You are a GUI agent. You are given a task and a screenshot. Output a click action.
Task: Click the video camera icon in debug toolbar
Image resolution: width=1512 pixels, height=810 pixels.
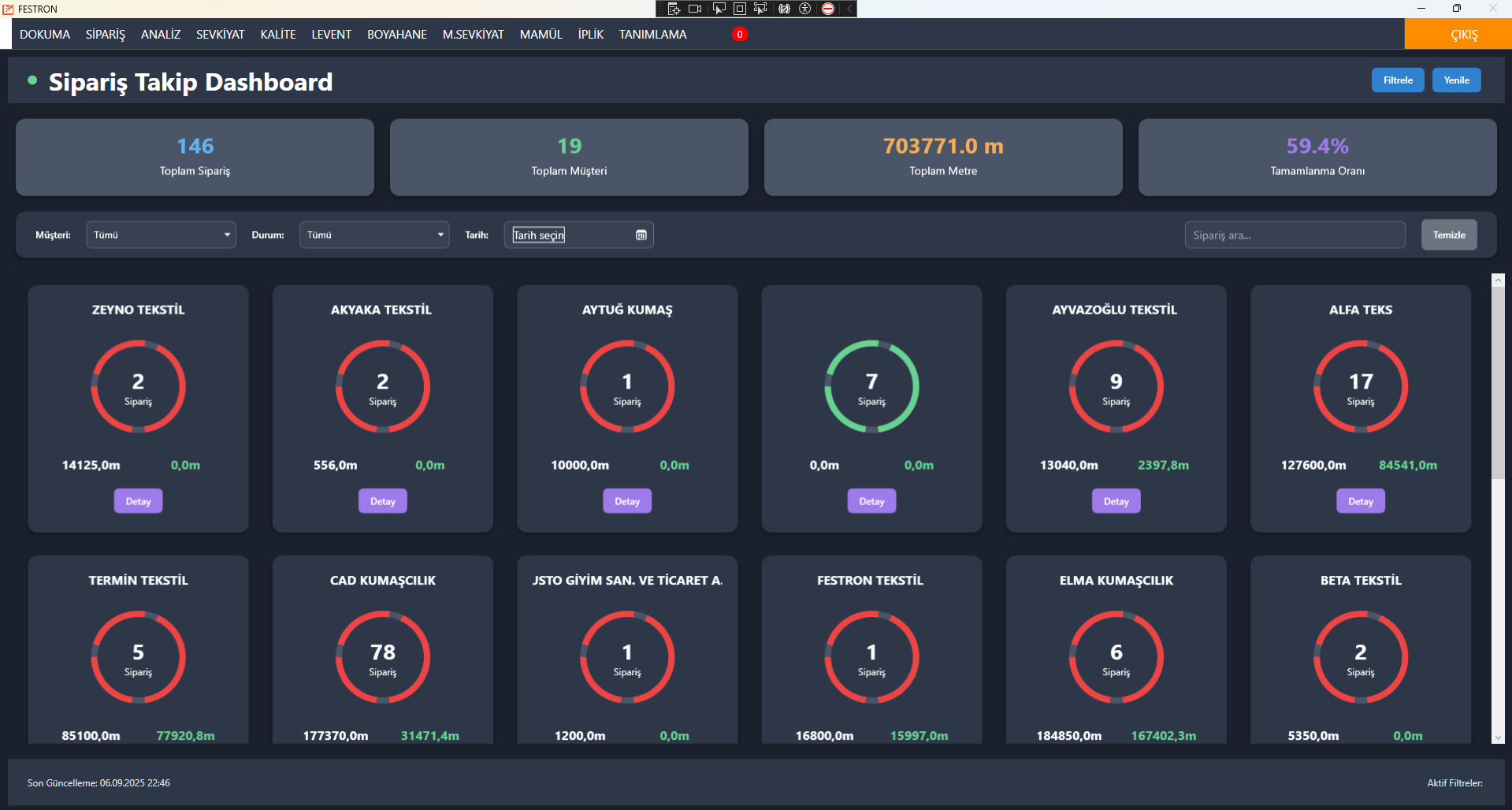[695, 9]
